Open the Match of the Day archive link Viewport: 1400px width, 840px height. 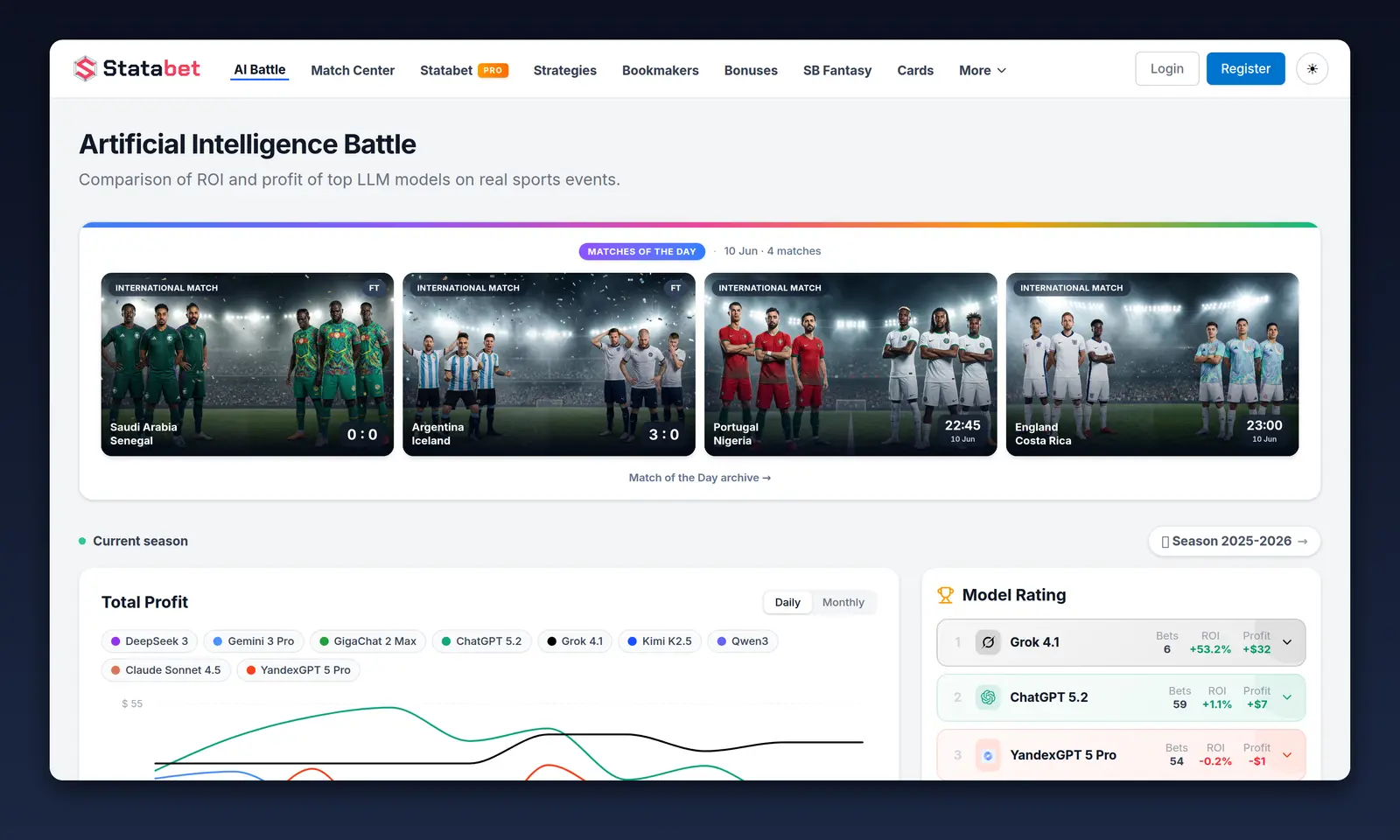pyautogui.click(x=700, y=478)
